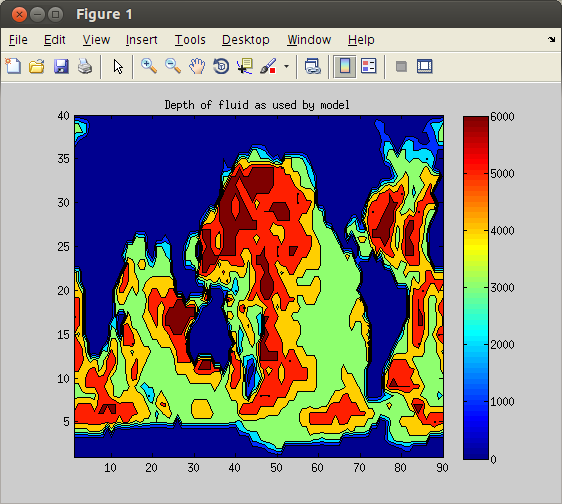Screen dimensions: 562x504
Task: Toggle the Edit Plot arrow tool
Action: coord(118,66)
